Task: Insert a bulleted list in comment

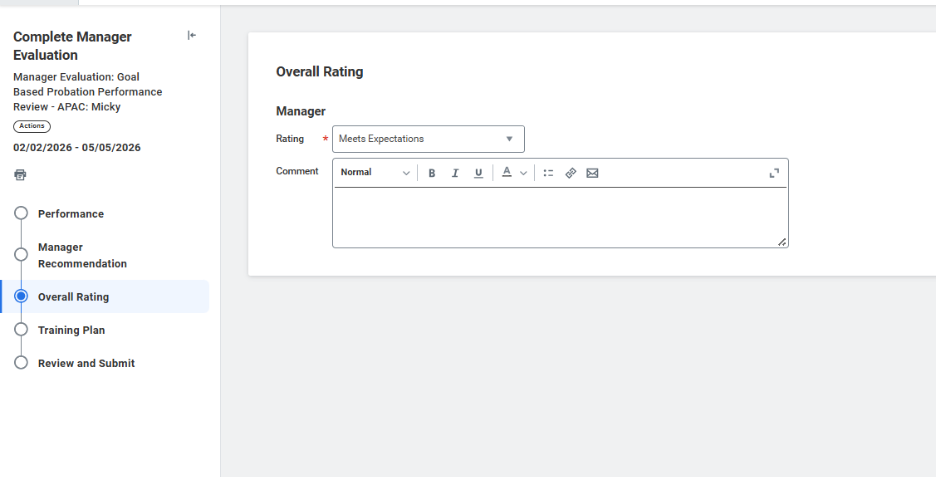Action: pos(548,173)
